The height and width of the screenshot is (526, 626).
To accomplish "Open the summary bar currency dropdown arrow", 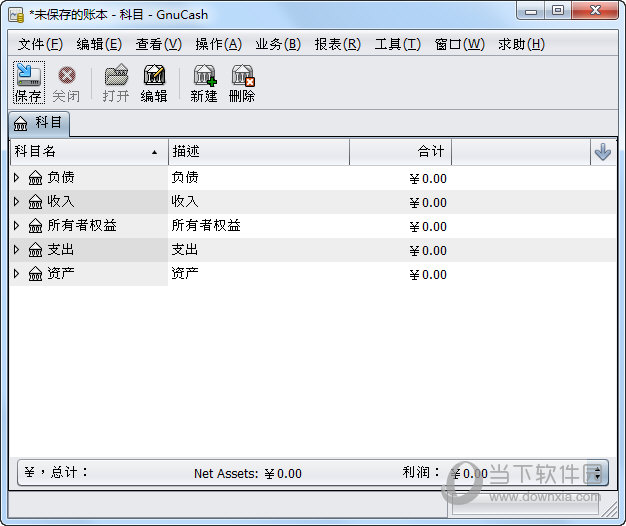I will pyautogui.click(x=598, y=473).
